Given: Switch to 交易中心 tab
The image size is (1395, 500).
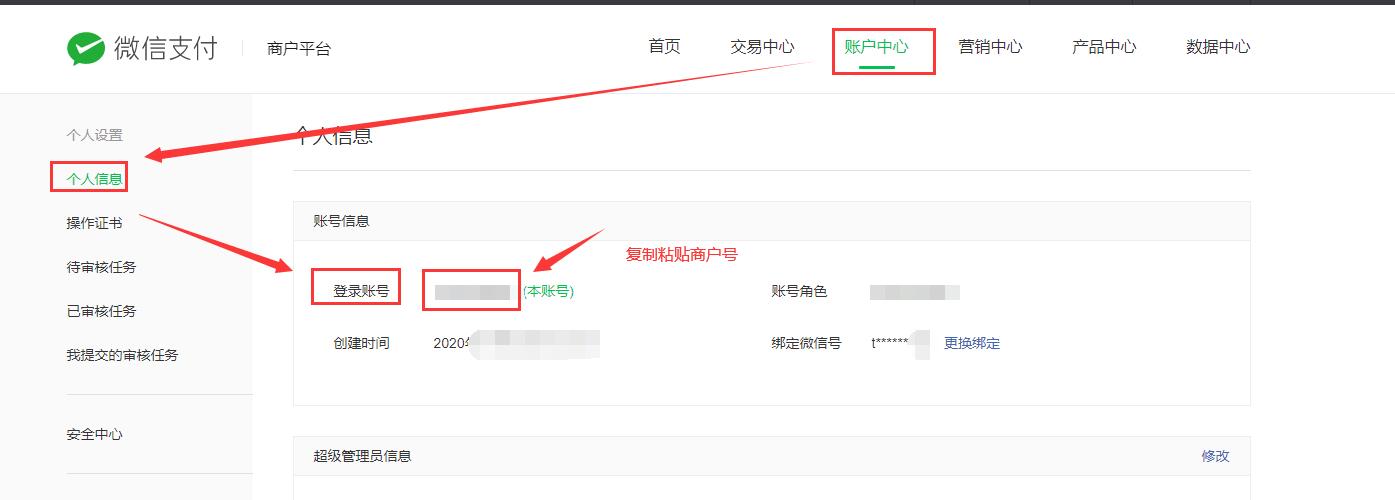Looking at the screenshot, I should (x=762, y=47).
